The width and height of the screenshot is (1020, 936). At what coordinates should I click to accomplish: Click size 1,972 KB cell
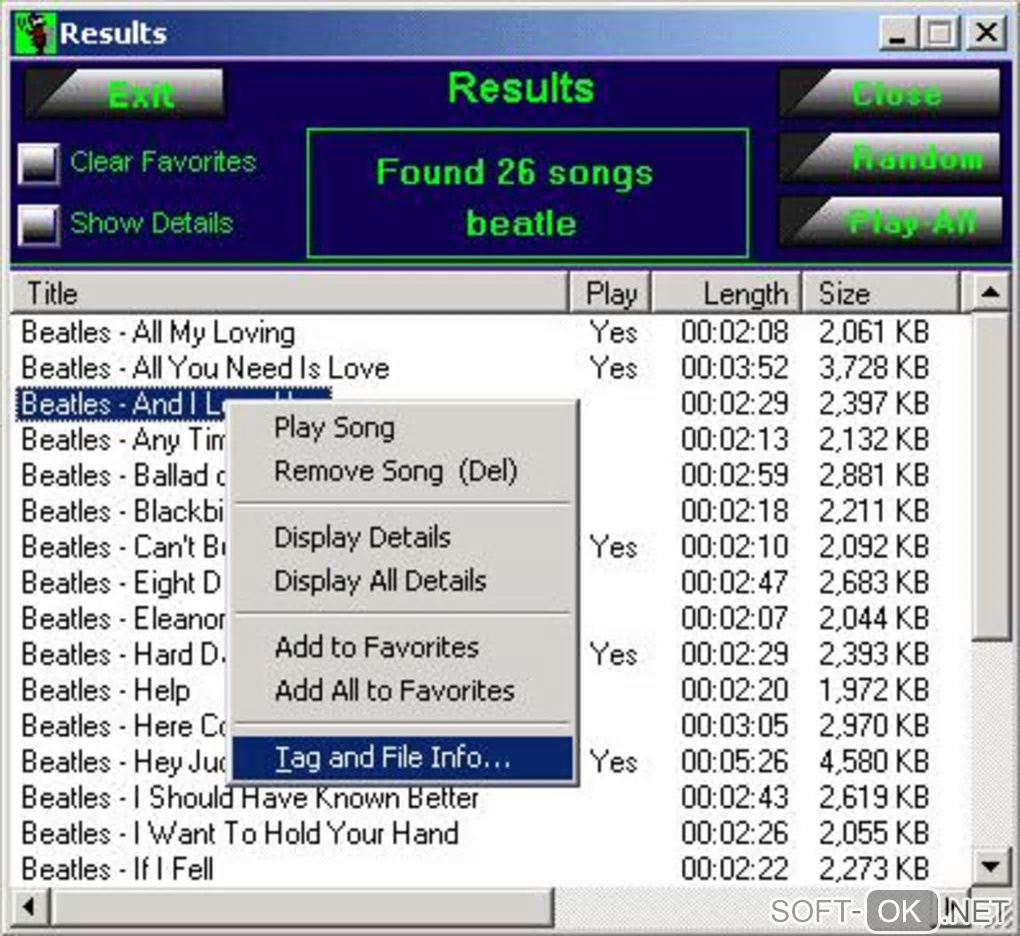(x=874, y=690)
